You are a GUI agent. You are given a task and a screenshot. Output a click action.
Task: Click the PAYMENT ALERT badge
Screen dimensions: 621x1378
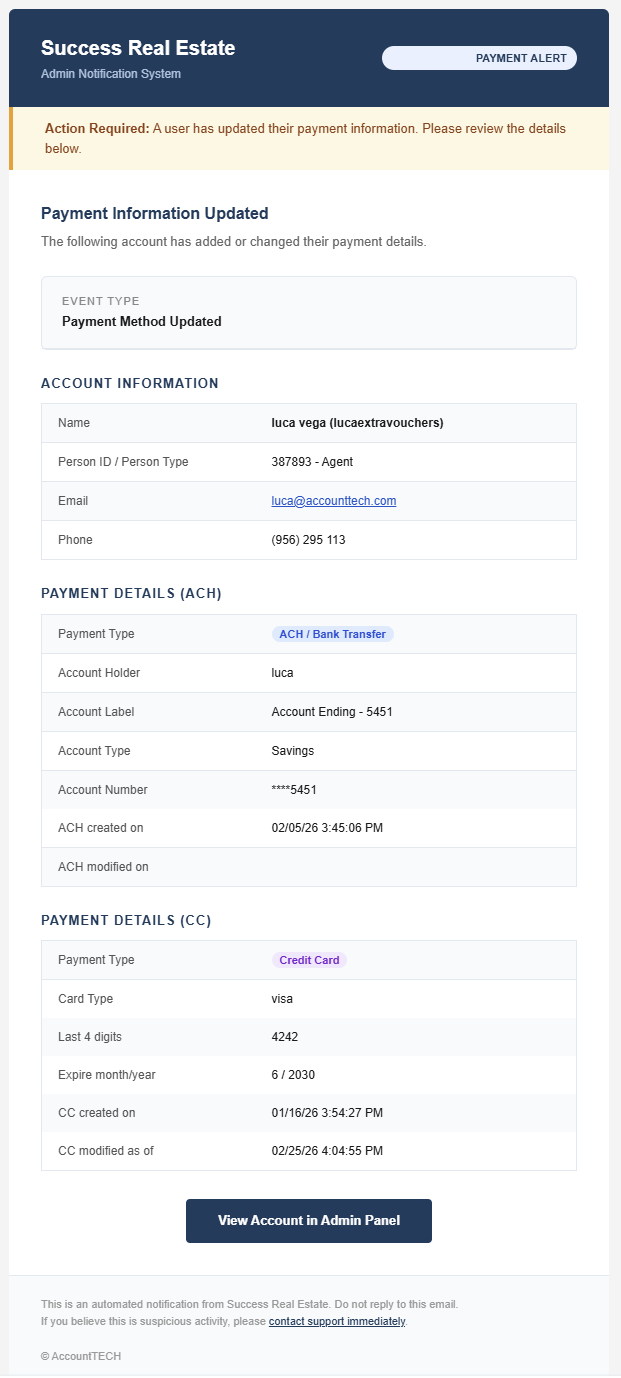tap(480, 58)
